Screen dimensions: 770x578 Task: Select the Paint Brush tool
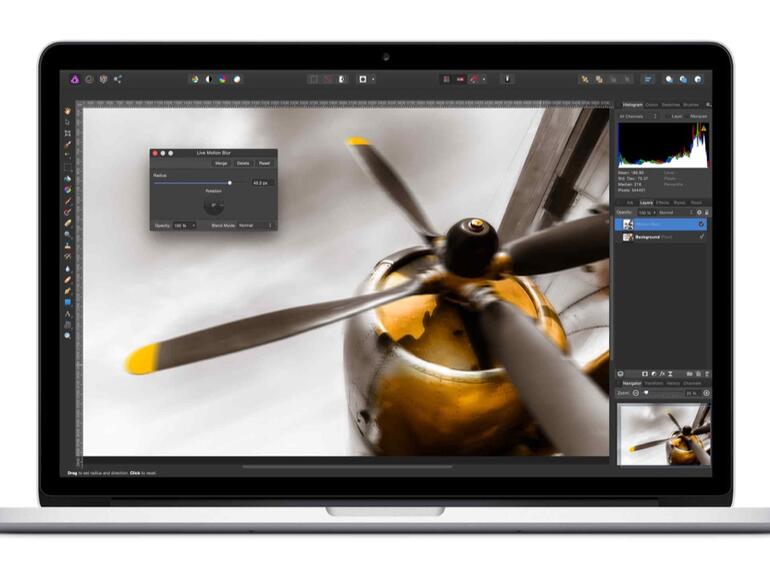click(x=68, y=201)
